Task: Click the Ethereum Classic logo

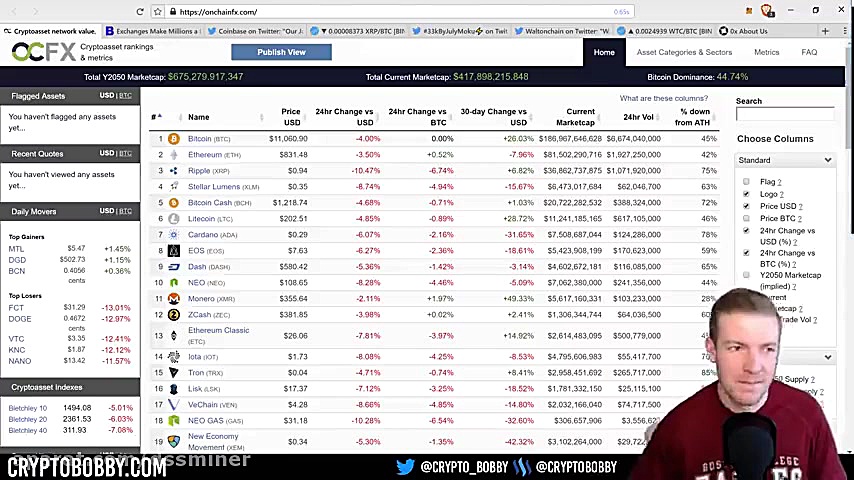Action: tap(174, 336)
